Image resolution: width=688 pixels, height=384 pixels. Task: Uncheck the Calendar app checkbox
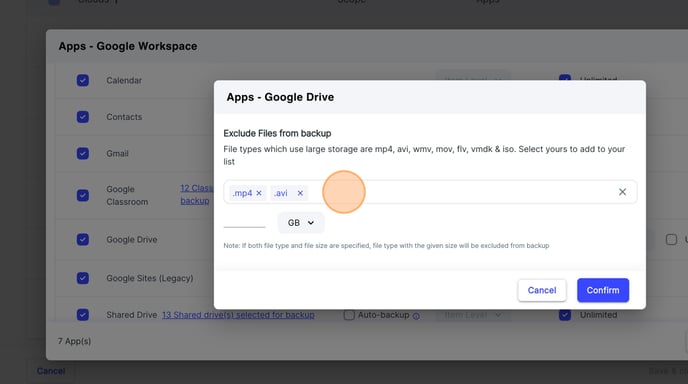83,80
